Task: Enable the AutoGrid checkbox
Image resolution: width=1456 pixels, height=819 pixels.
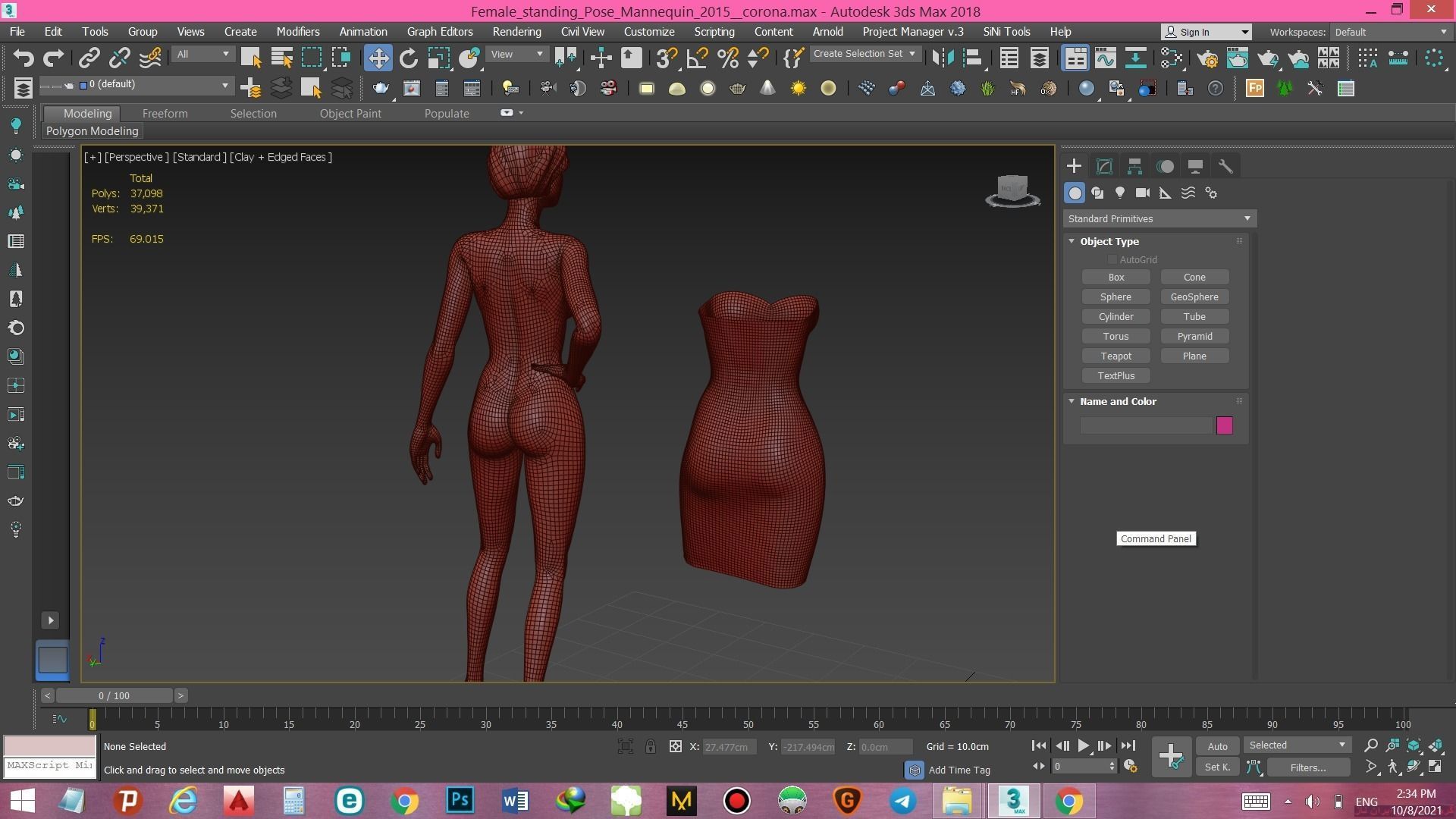Action: click(1112, 259)
